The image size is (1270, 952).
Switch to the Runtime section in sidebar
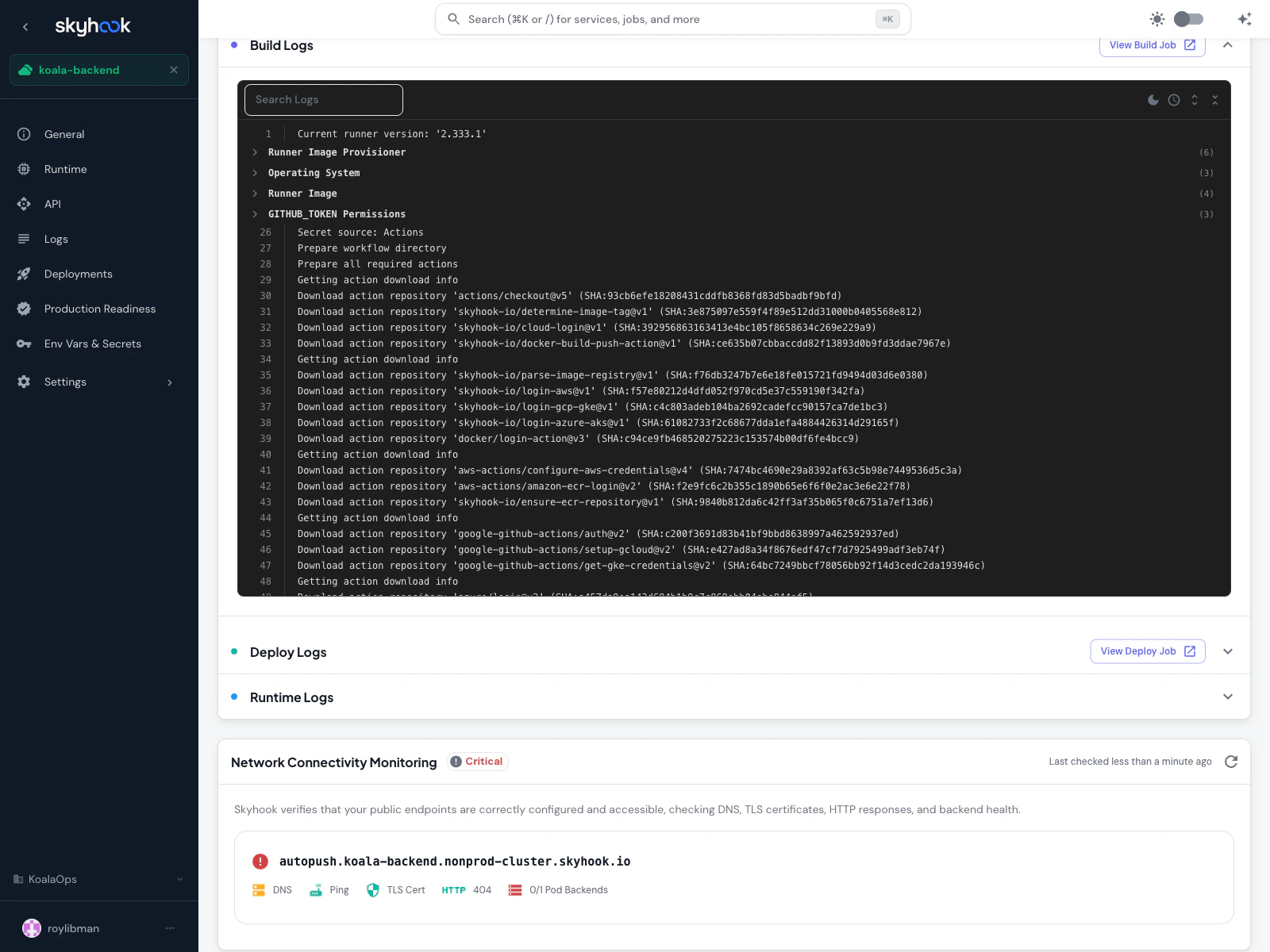click(x=66, y=169)
